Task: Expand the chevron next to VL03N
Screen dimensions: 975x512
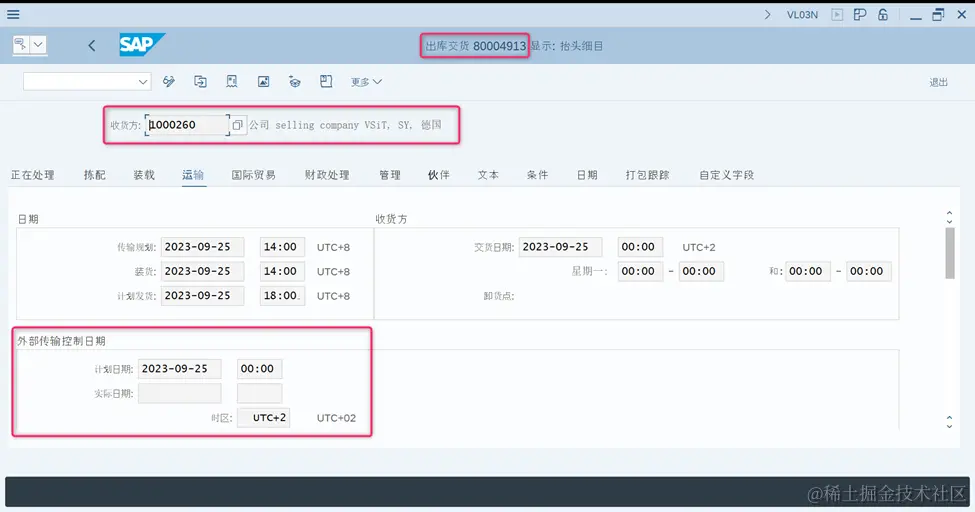Action: (767, 15)
